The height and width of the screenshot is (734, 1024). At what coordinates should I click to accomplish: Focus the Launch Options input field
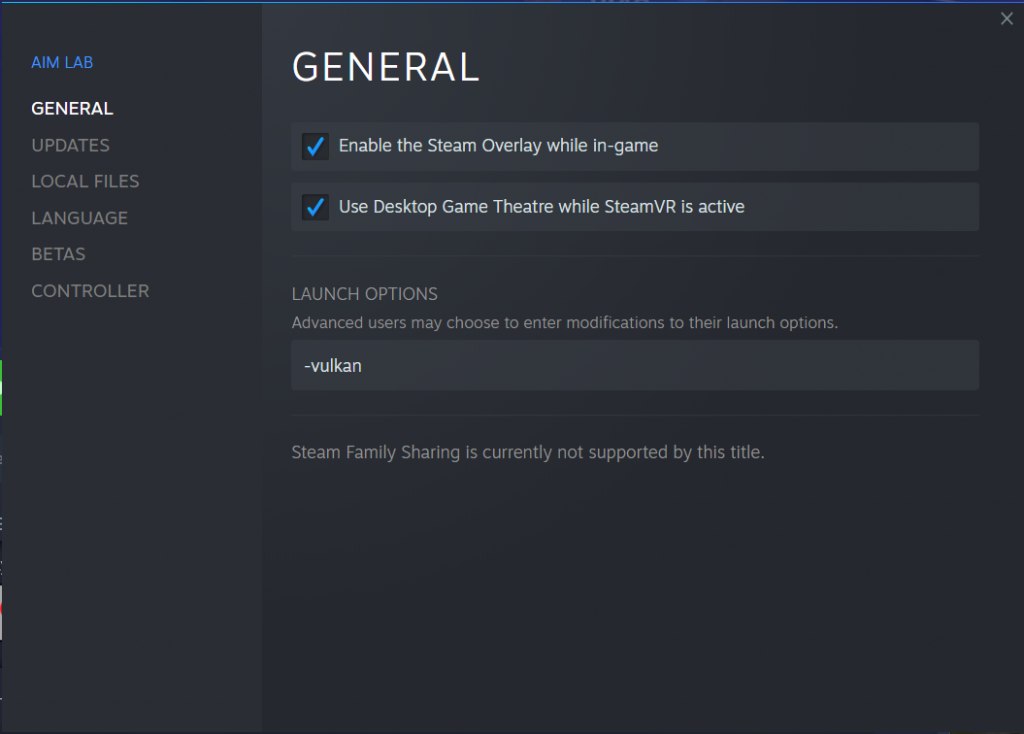634,365
